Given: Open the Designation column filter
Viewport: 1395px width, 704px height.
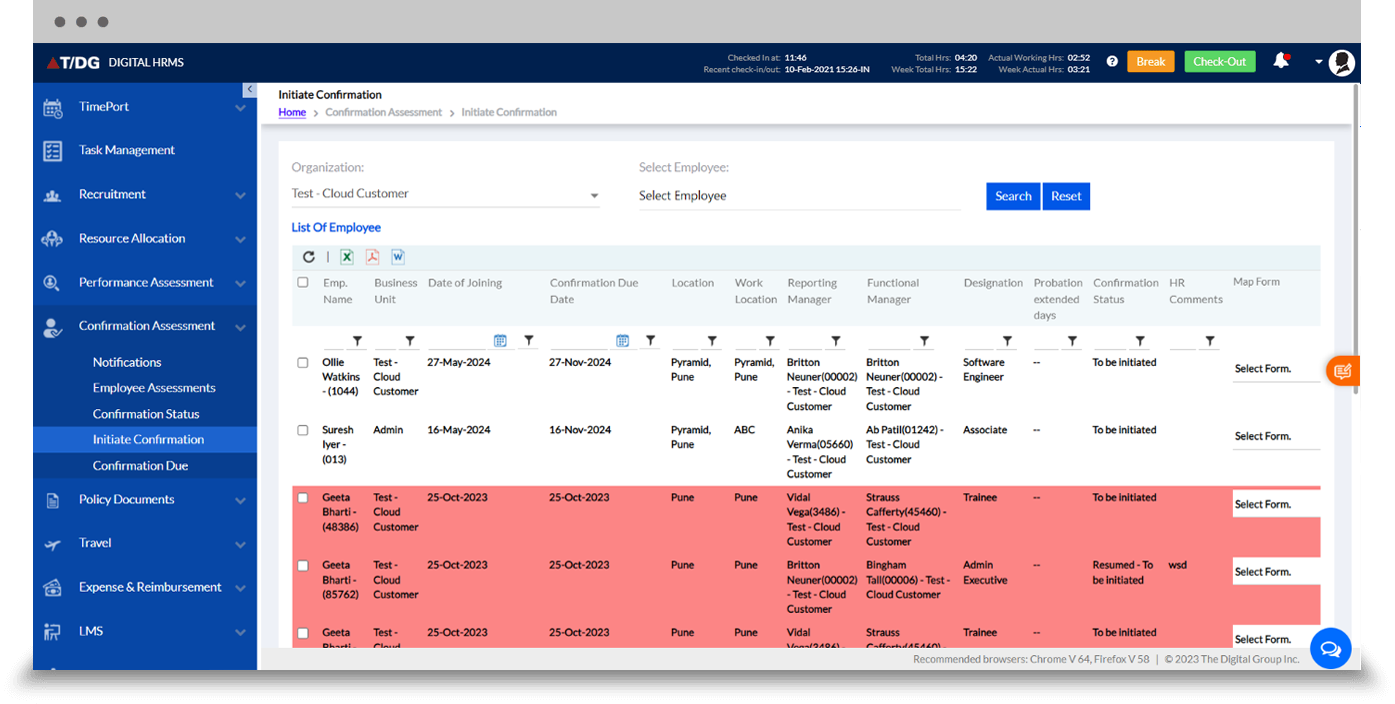Looking at the screenshot, I should click(1007, 341).
